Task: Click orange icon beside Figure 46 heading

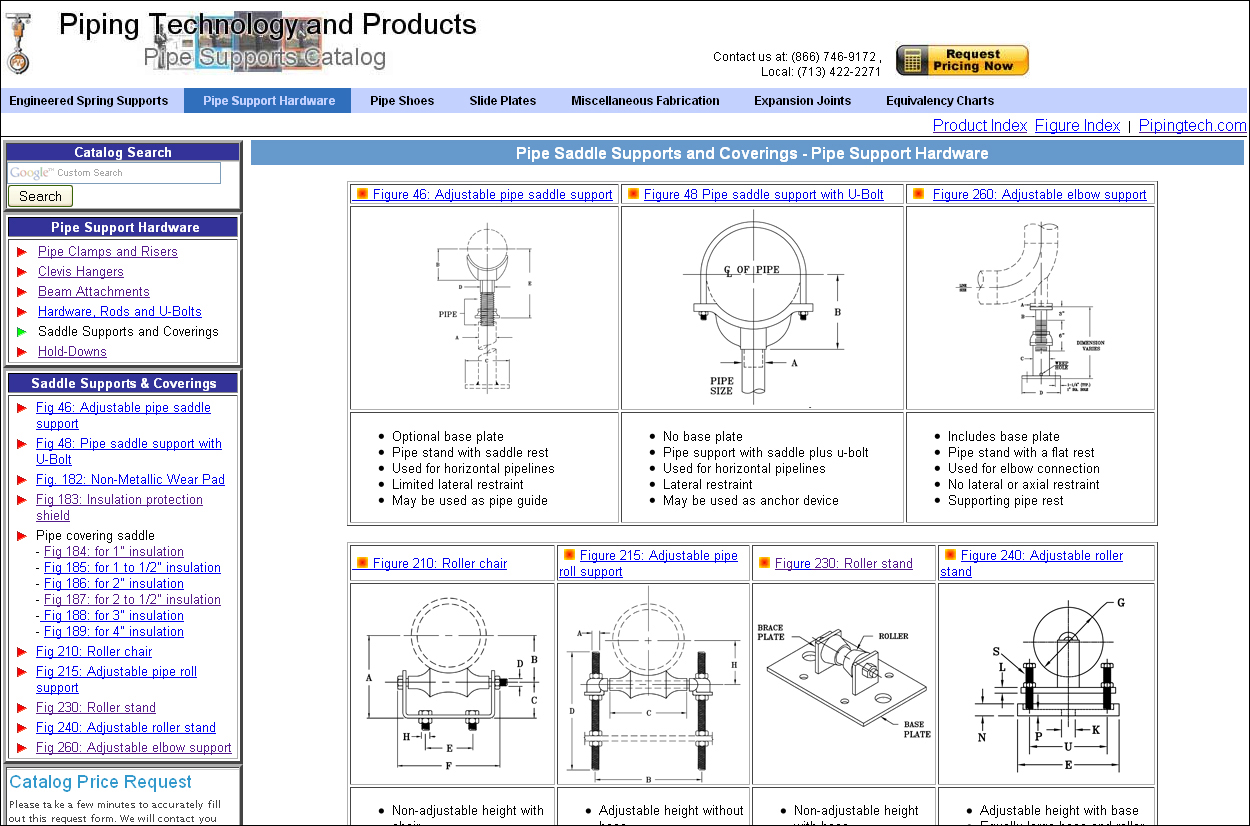Action: [363, 194]
